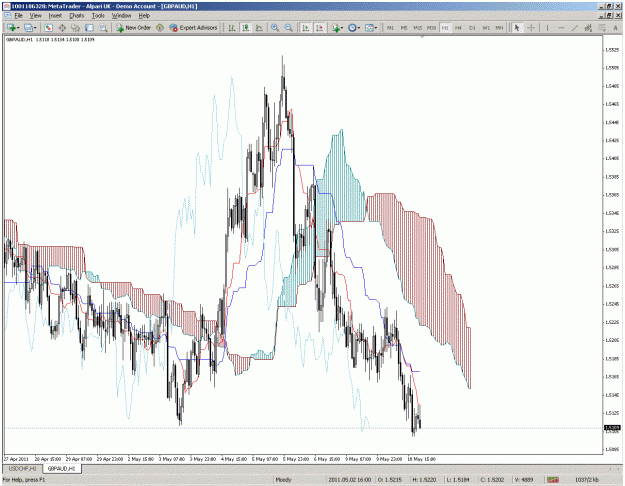Select the Fibonacci Retracement tool
This screenshot has width=625, height=486.
click(602, 28)
